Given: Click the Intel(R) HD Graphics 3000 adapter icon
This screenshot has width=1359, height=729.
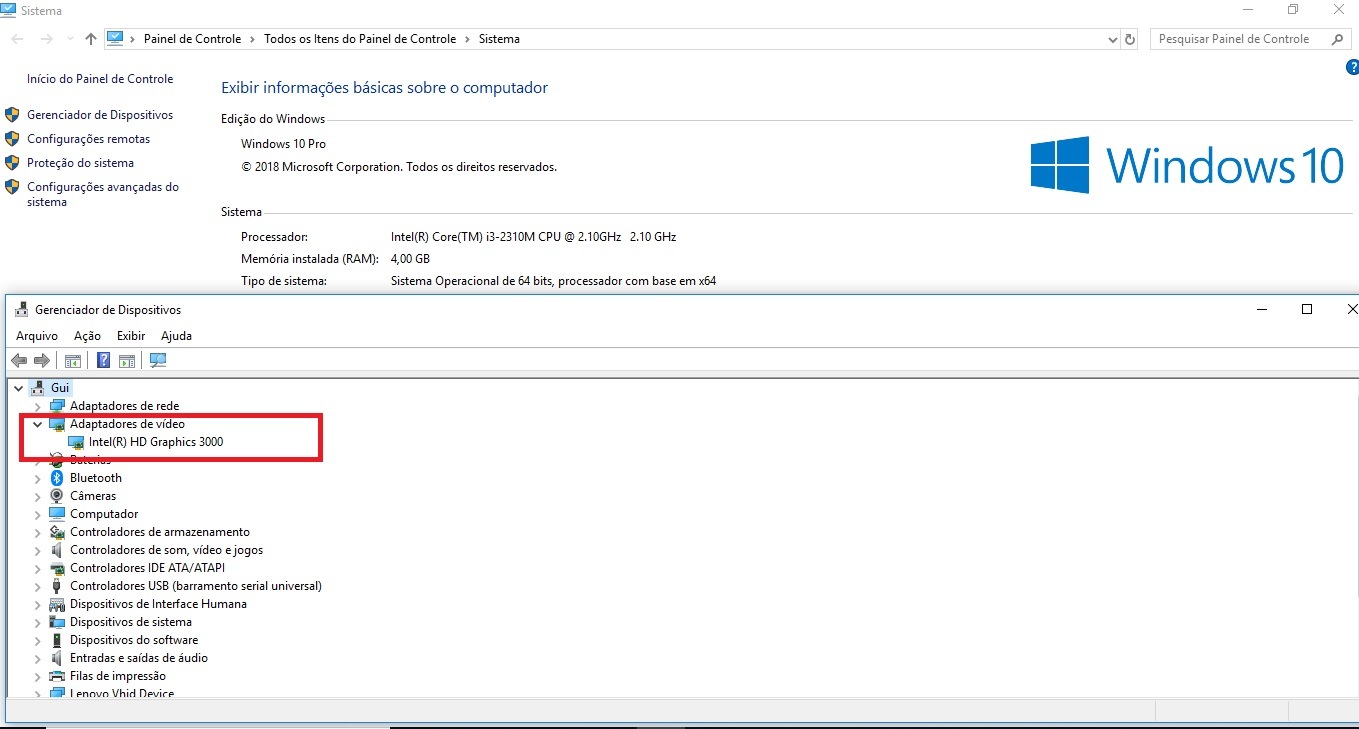Looking at the screenshot, I should click(76, 442).
